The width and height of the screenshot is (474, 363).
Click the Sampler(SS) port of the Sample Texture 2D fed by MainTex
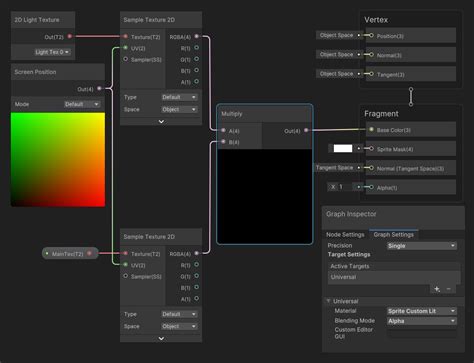(125, 276)
